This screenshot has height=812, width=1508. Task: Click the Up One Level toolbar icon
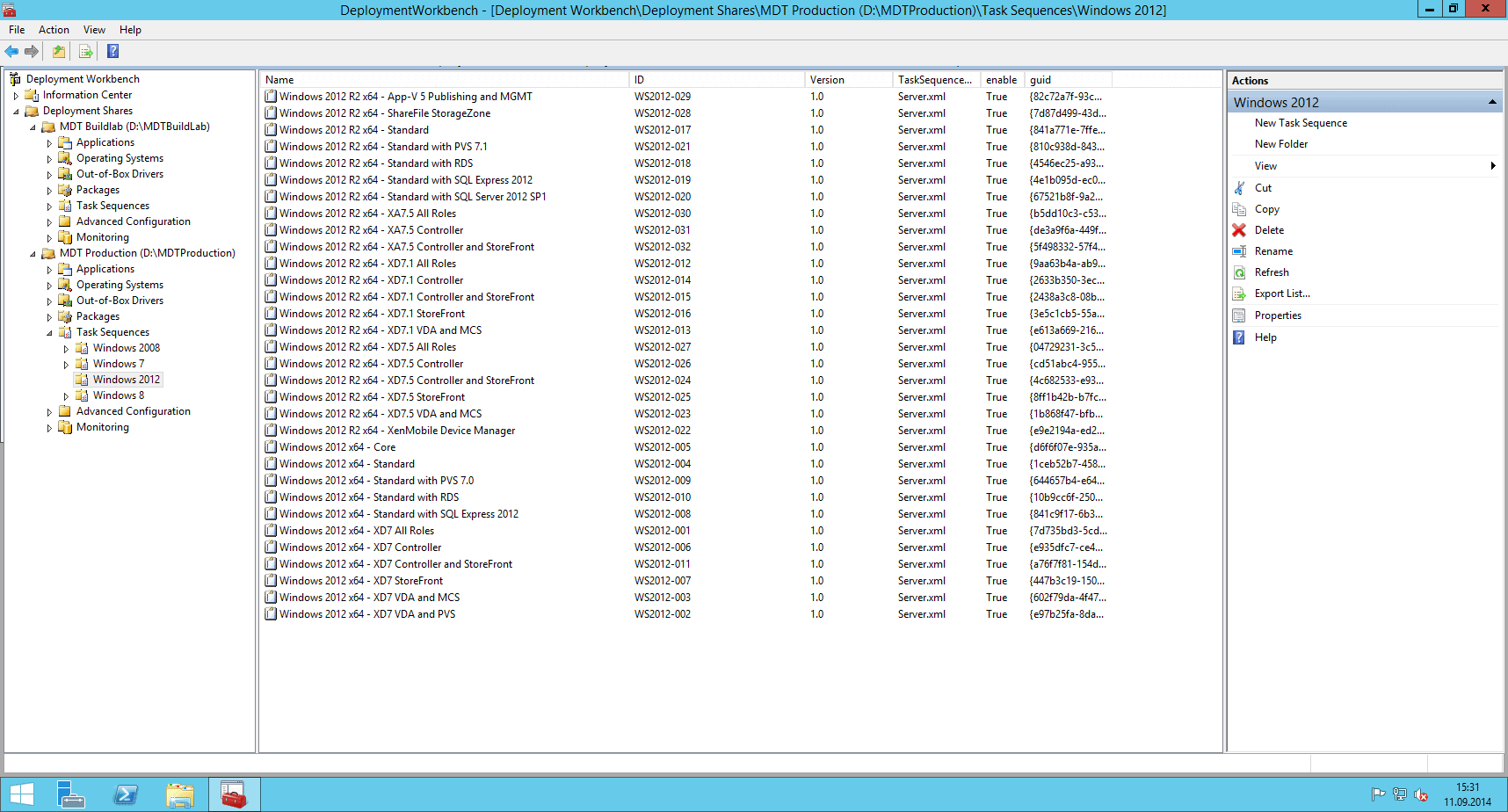click(x=59, y=52)
